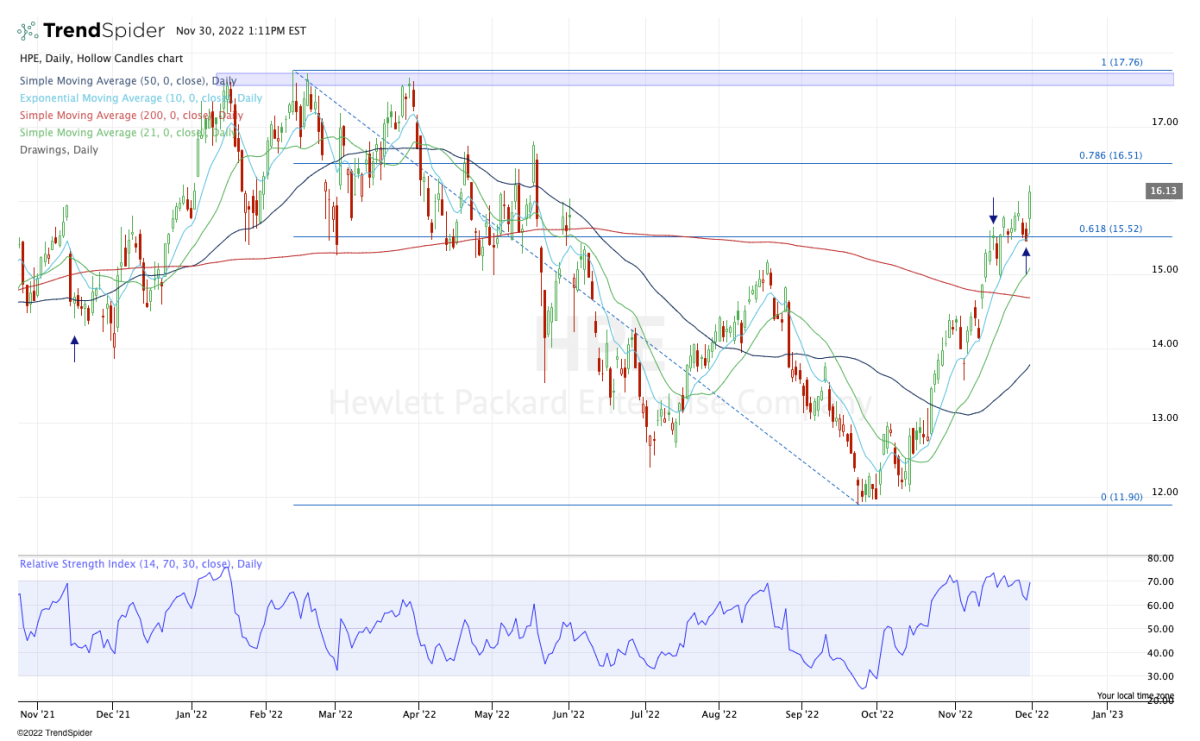This screenshot has height=741, width=1200.
Task: Select the 1 (17.76) Fibonacci level label
Action: coord(1120,63)
